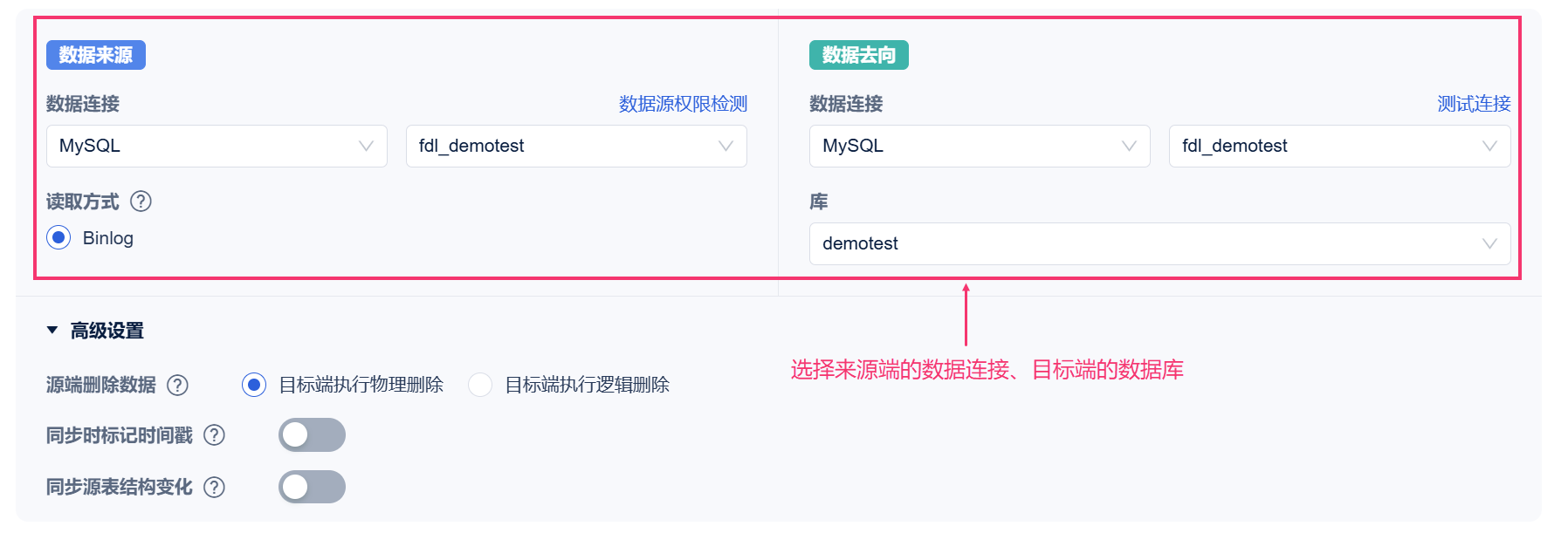
Task: Click help icon next to 同步时标记时间戳
Action: (x=214, y=435)
